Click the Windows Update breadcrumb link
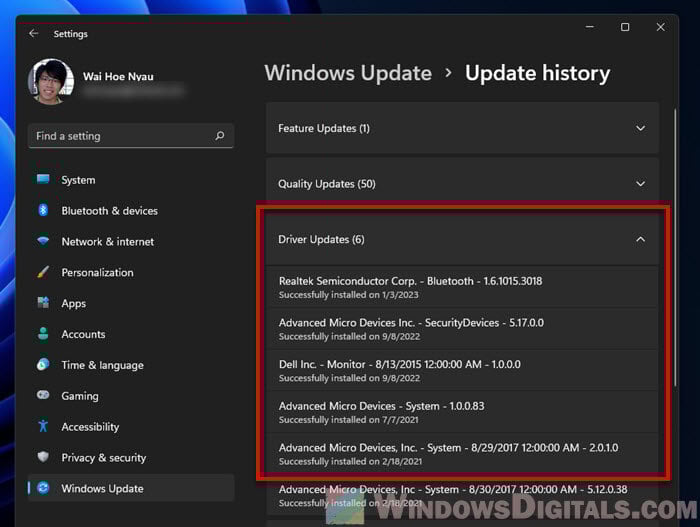 coord(348,73)
